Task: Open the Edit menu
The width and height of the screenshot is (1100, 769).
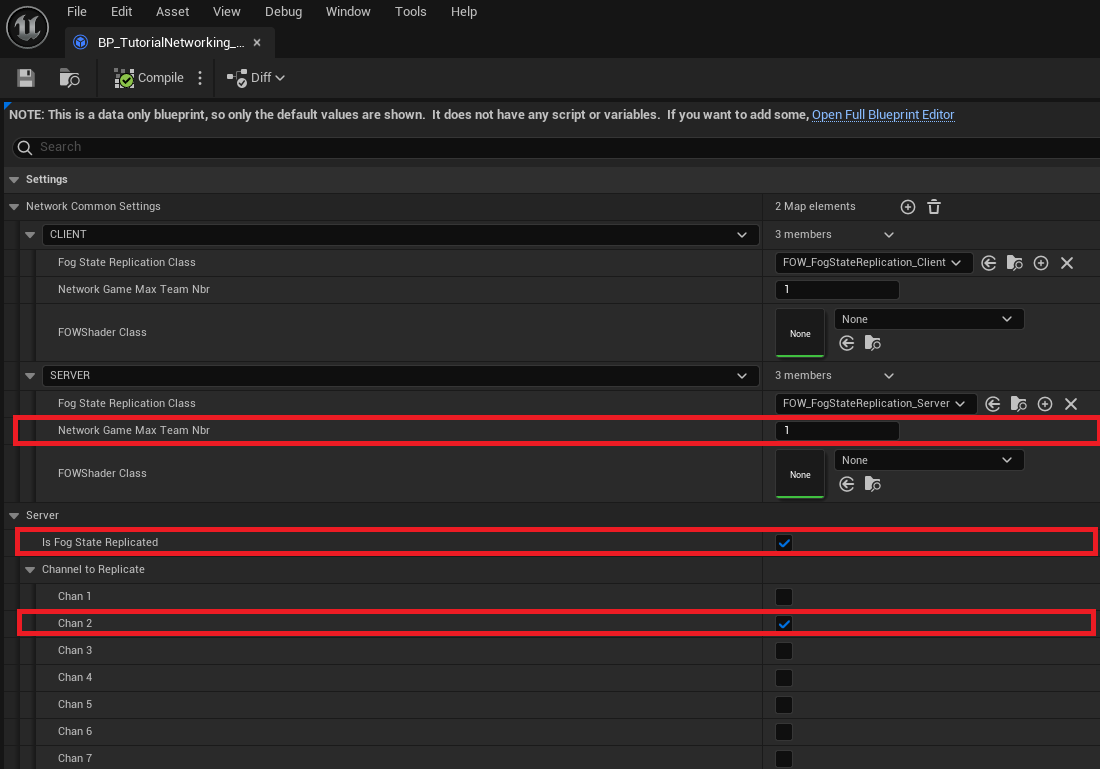Action: (121, 12)
